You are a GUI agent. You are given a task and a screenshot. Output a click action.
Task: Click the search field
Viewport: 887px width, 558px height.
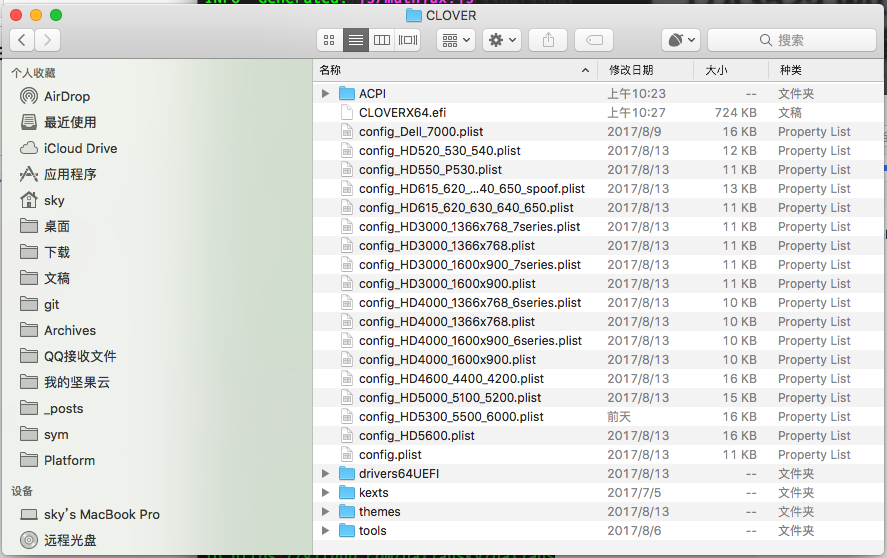(792, 40)
